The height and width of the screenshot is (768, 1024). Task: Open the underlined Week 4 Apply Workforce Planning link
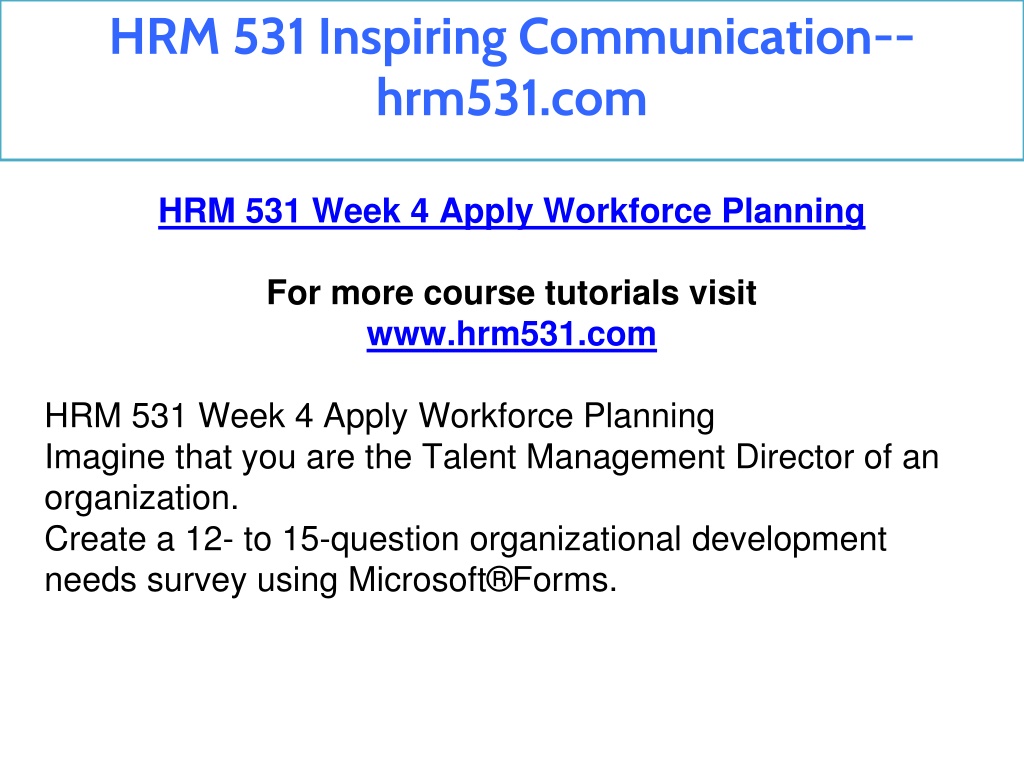pyautogui.click(x=511, y=212)
